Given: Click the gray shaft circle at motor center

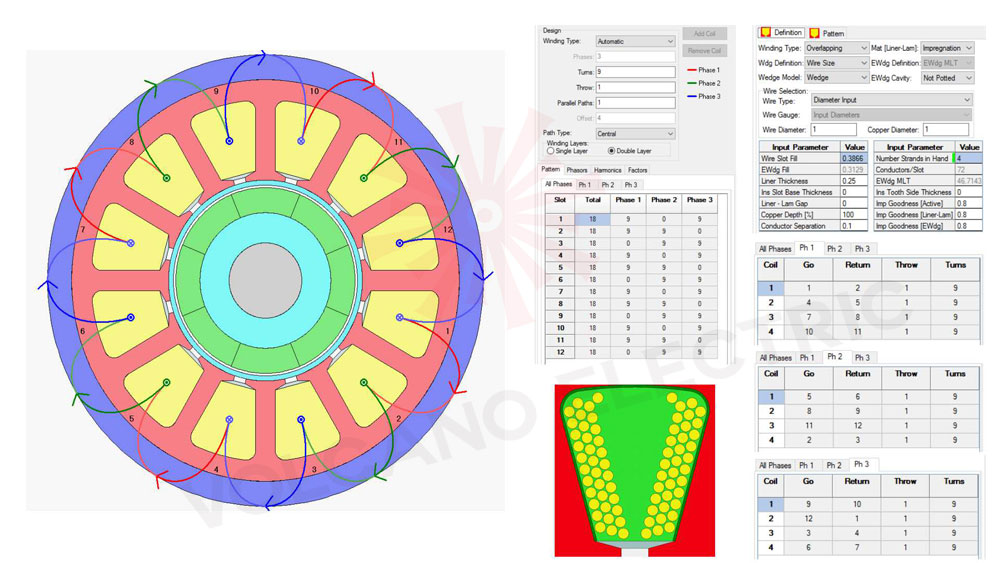Looking at the screenshot, I should click(x=265, y=280).
